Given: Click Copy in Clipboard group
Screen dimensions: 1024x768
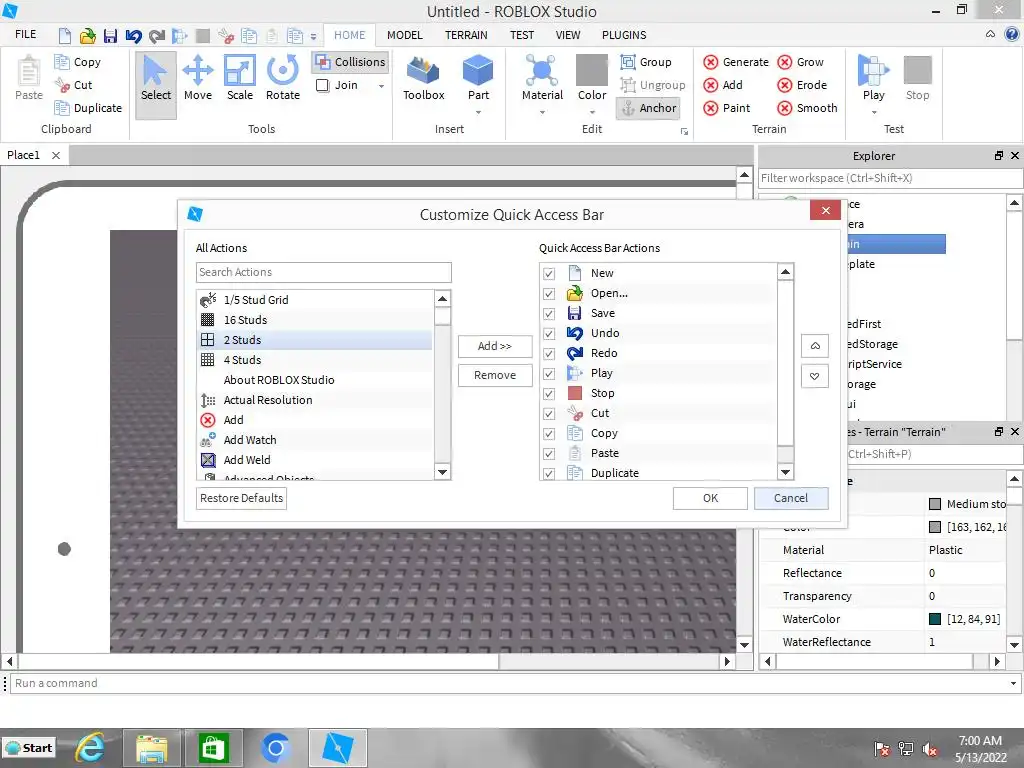Looking at the screenshot, I should 78,62.
